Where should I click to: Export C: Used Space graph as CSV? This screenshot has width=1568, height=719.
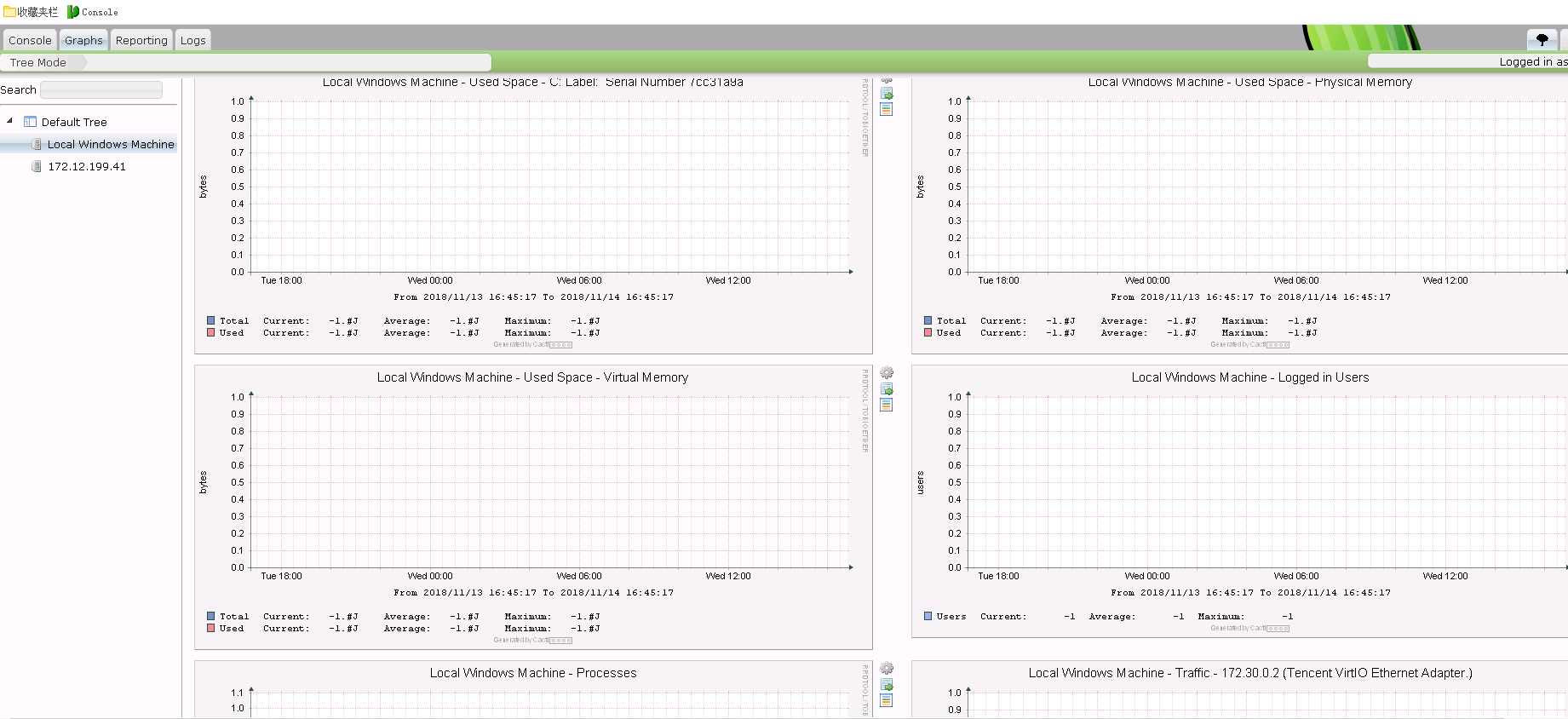click(887, 94)
